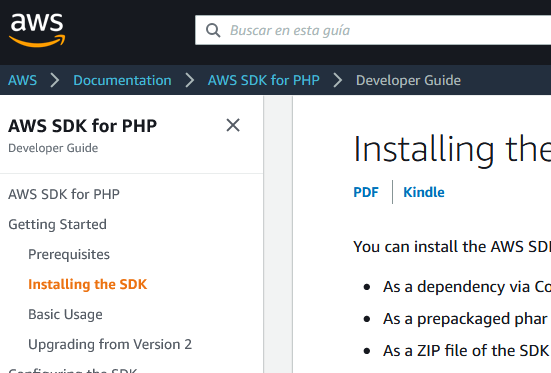Viewport: 551px width, 373px height.
Task: Close the sidebar navigation panel
Action: 233,125
